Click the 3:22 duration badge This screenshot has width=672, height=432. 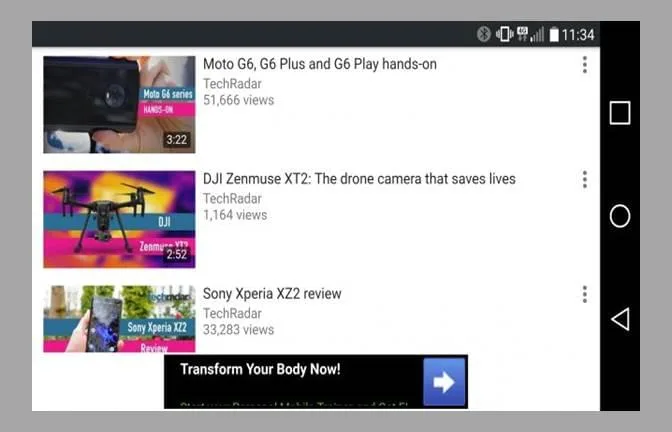point(177,140)
